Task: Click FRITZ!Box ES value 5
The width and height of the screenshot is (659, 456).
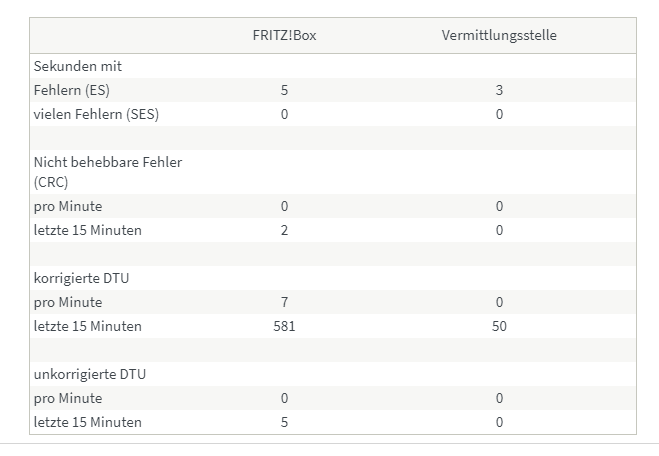Action: coord(285,90)
